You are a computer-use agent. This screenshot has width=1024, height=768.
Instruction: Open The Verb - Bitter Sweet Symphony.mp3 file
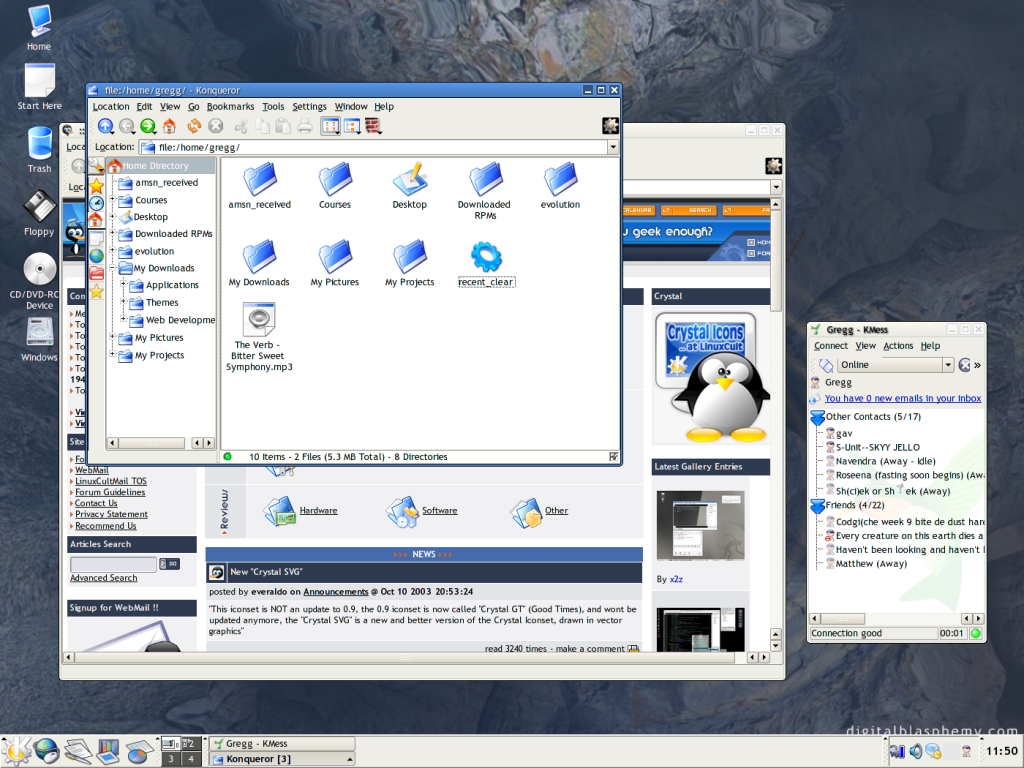point(259,336)
